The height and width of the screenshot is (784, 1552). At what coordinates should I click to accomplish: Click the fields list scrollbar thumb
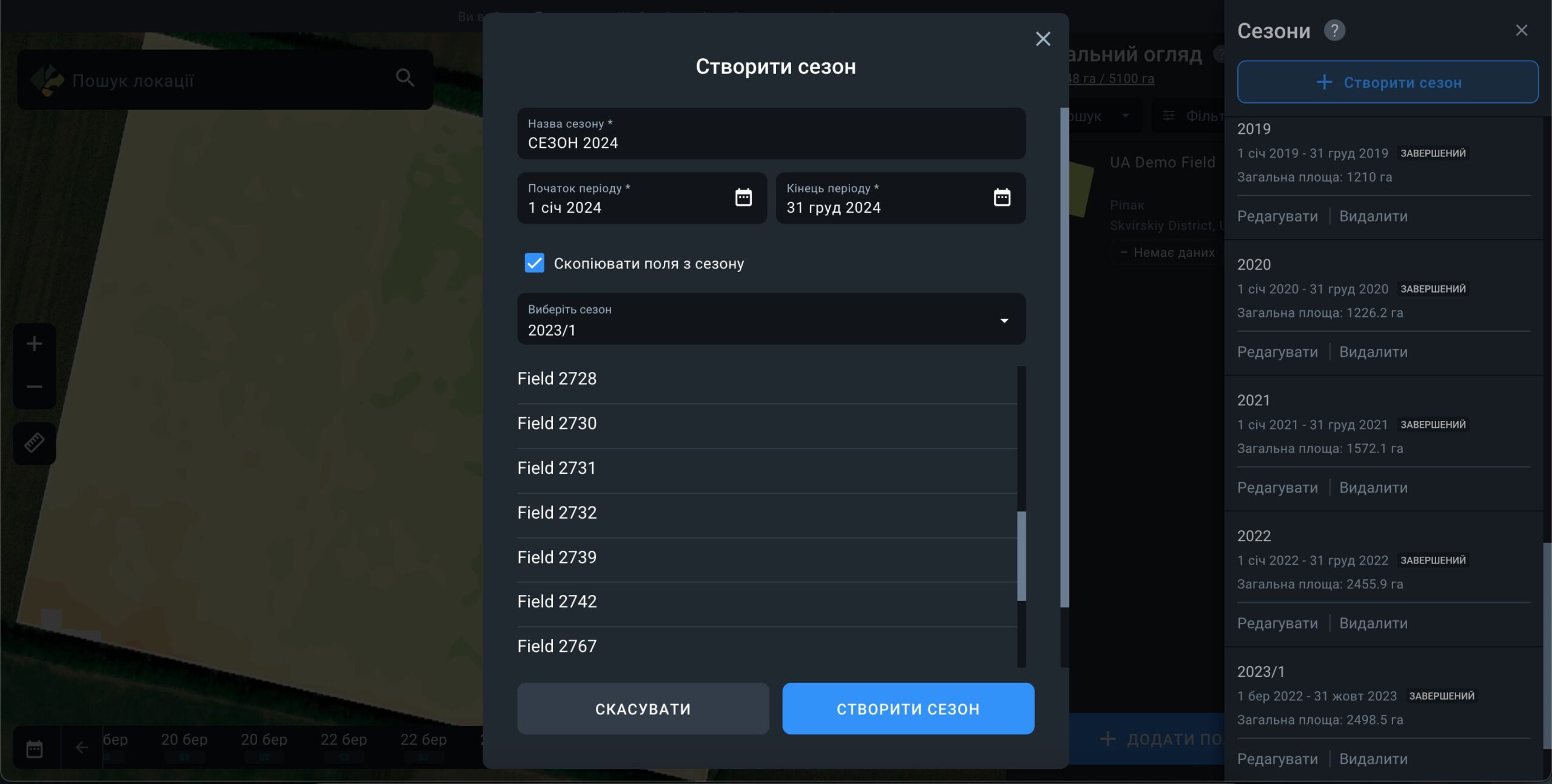[1022, 556]
